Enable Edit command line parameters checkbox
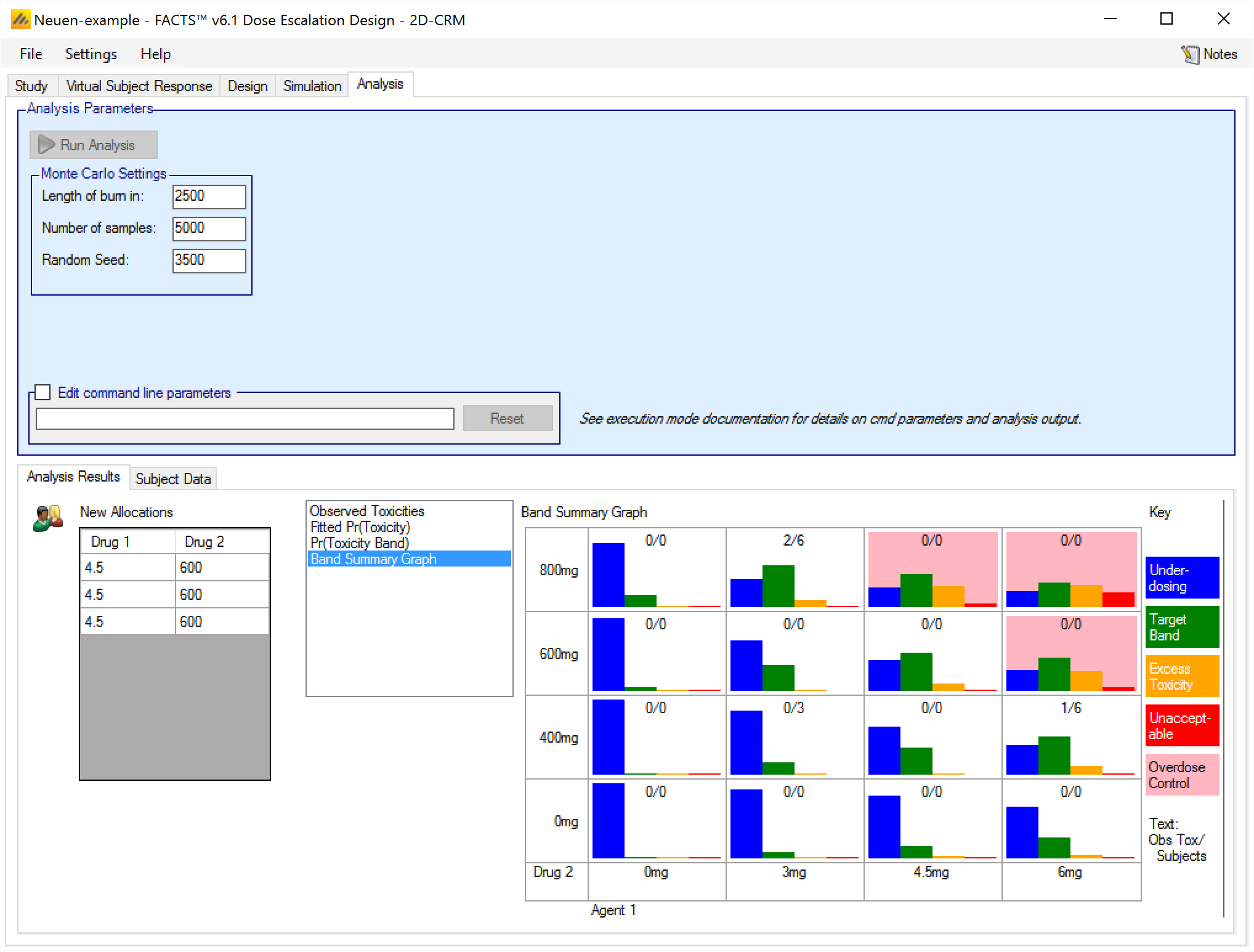This screenshot has width=1254, height=952. pyautogui.click(x=43, y=392)
